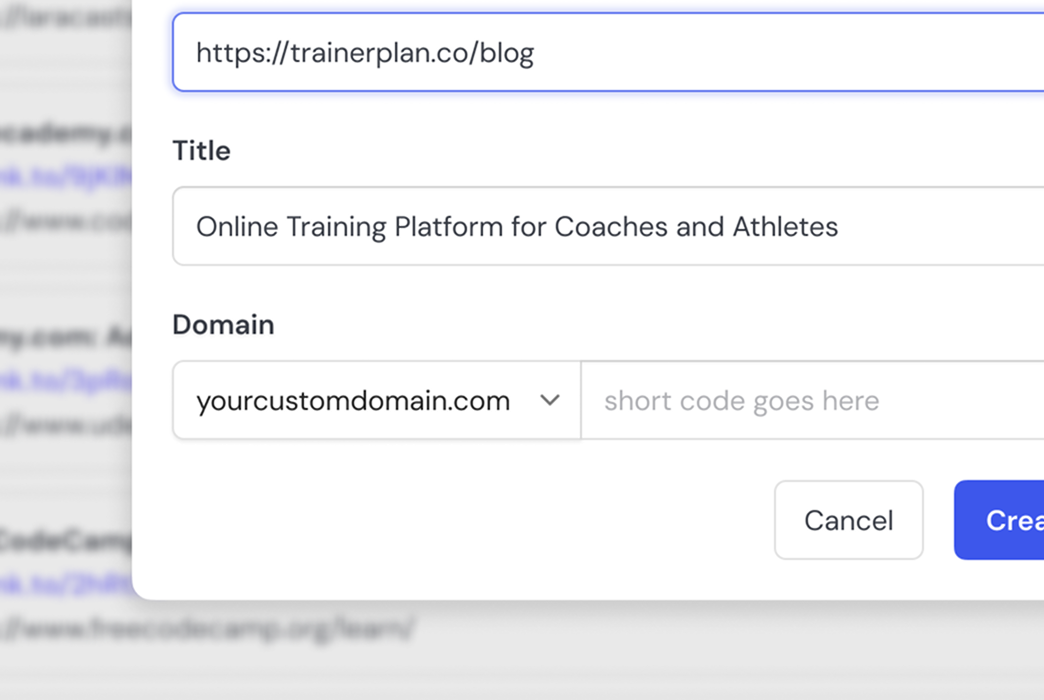Image resolution: width=1044 pixels, height=700 pixels.
Task: Click the trainerplan.co/blog URL text
Action: (x=365, y=52)
